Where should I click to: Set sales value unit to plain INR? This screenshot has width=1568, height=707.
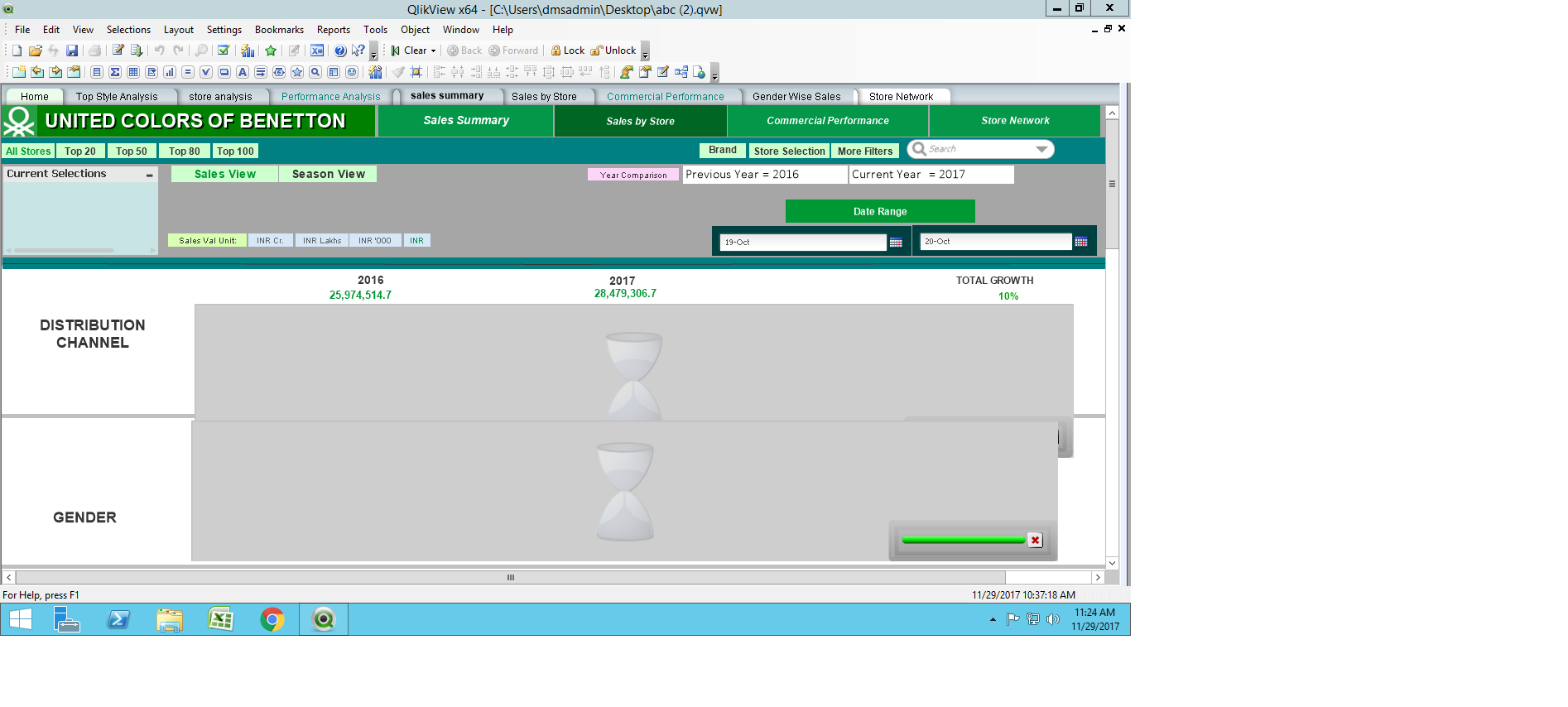point(417,241)
